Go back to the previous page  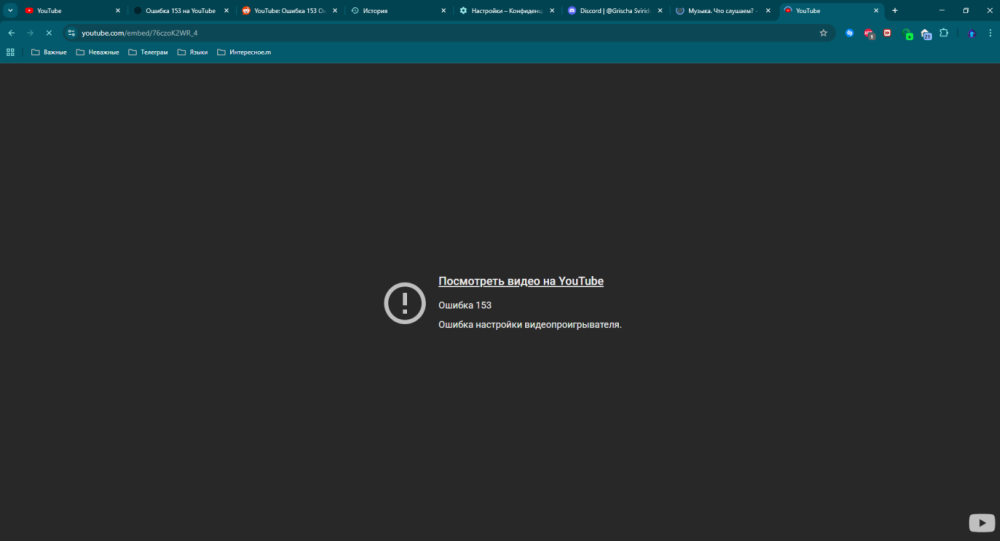(11, 33)
